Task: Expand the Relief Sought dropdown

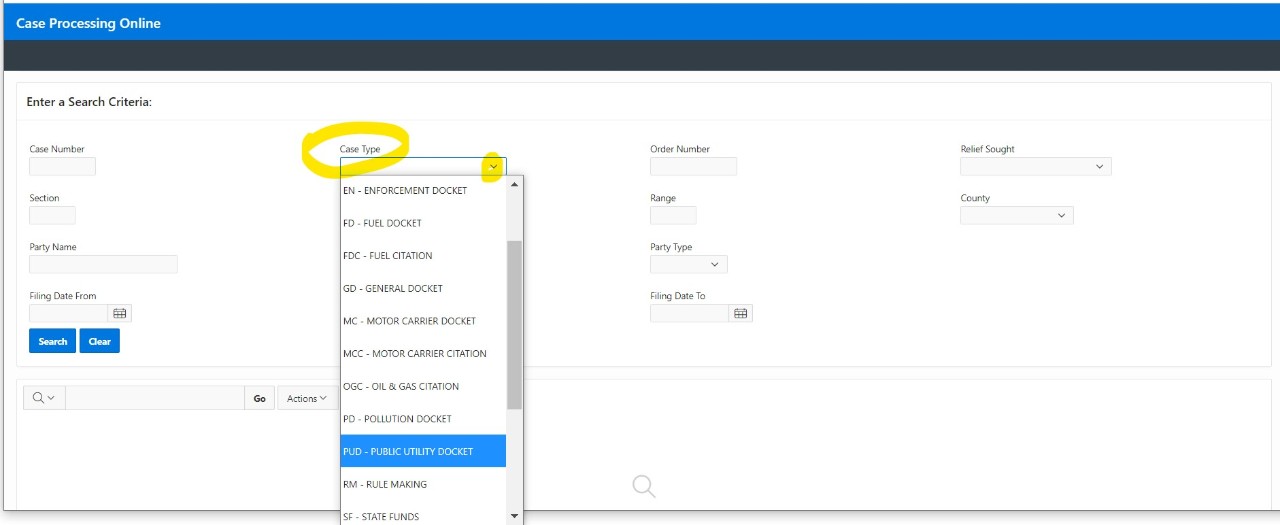Action: coord(1035,167)
